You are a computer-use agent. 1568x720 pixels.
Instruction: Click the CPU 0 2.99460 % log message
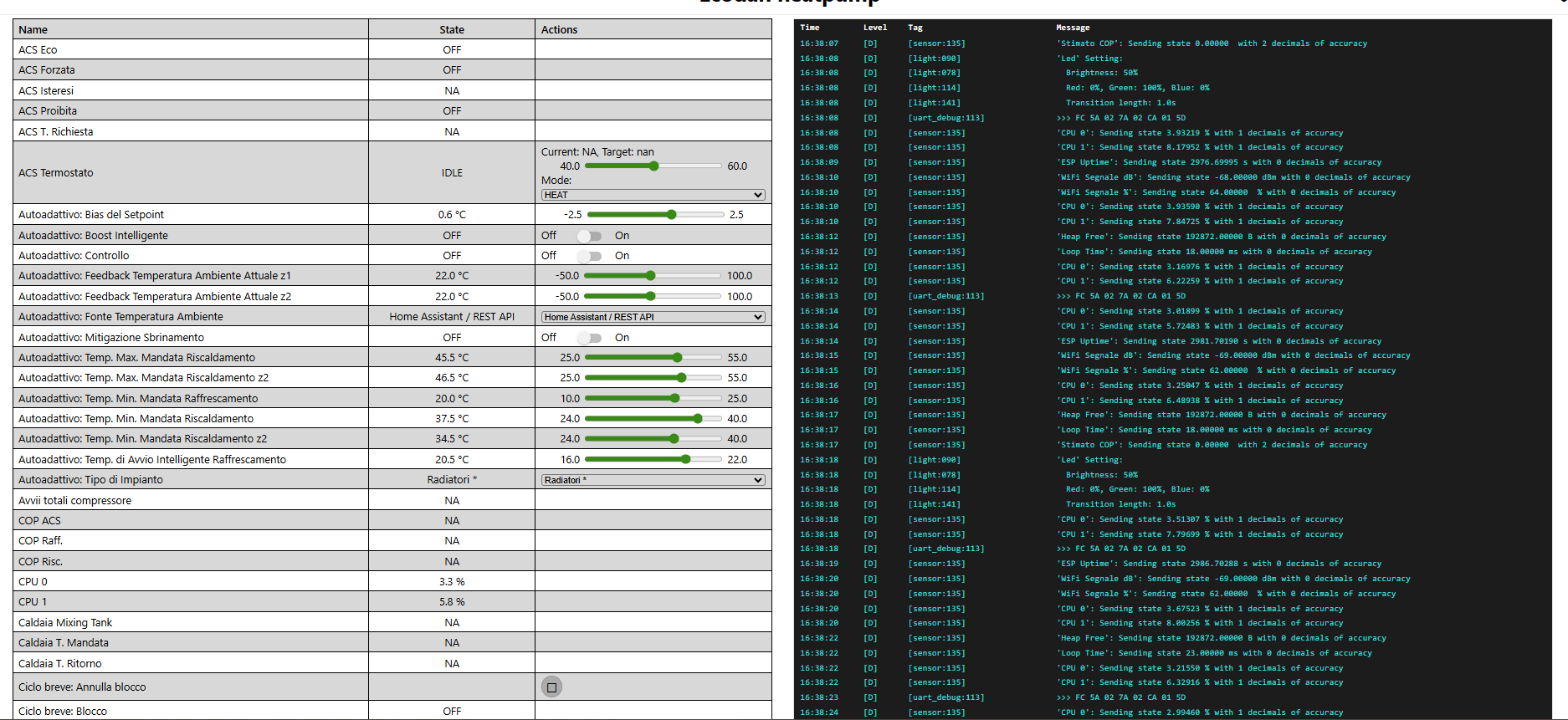1200,712
